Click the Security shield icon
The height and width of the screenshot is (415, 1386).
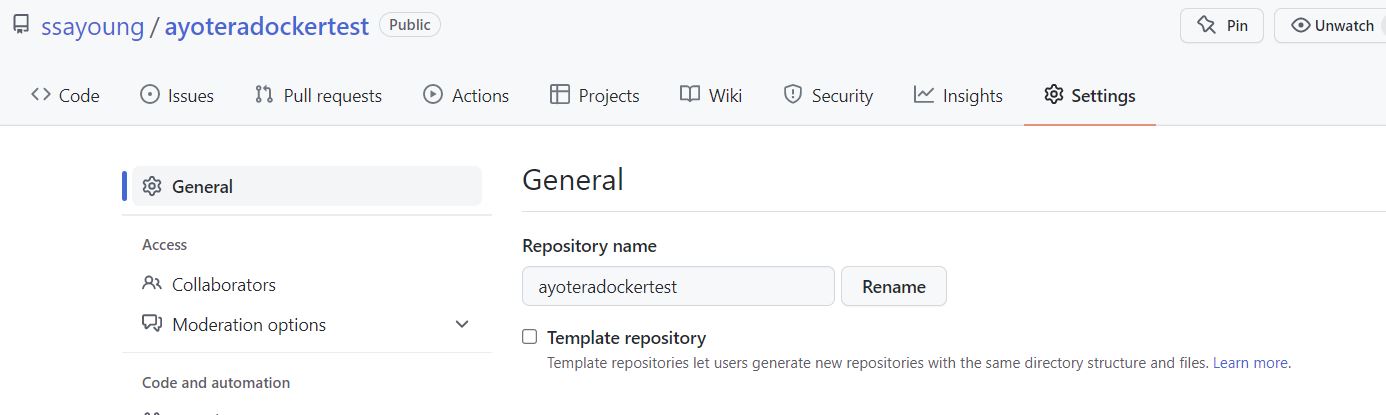coord(793,95)
